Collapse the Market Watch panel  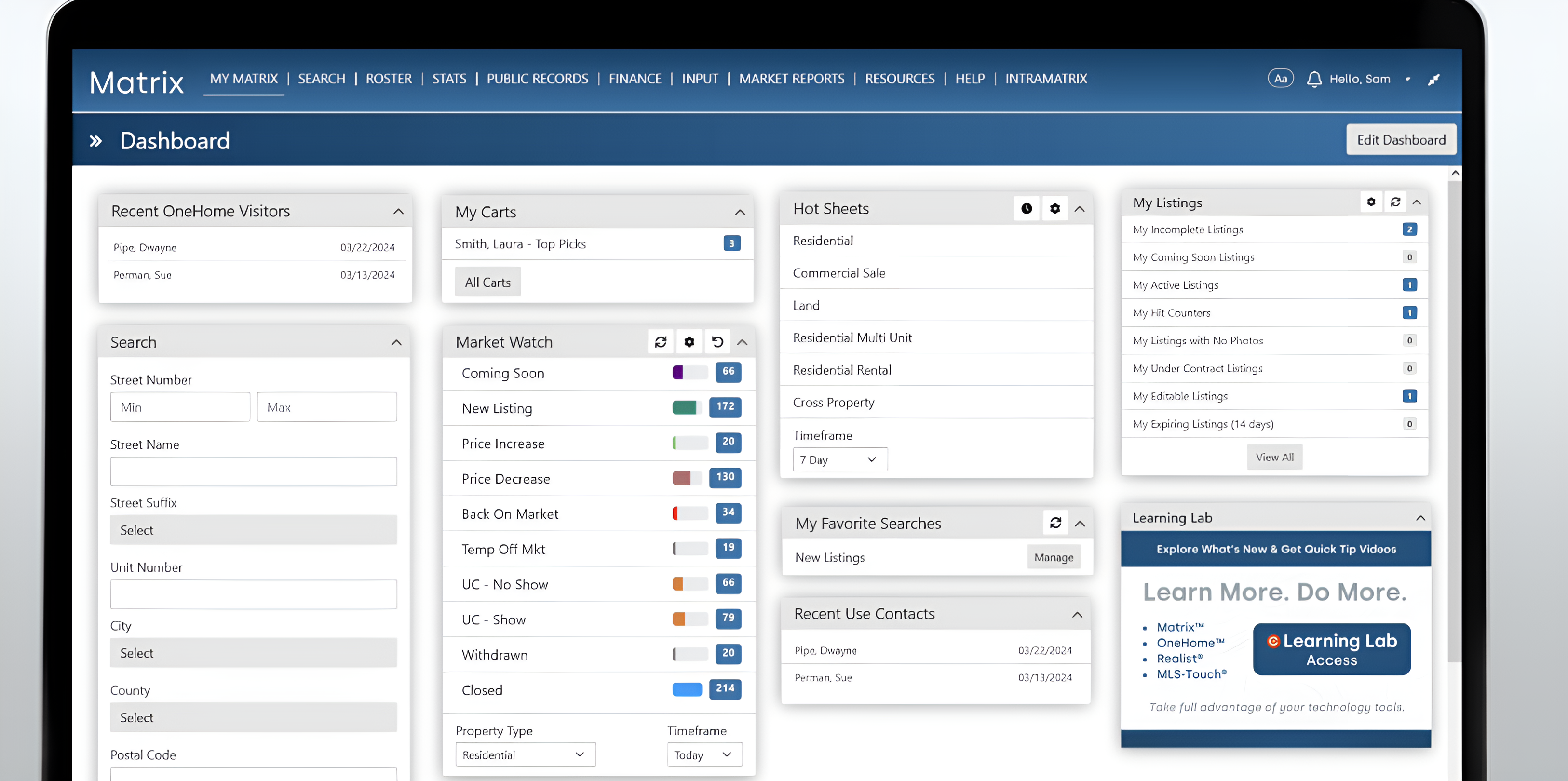pos(742,342)
